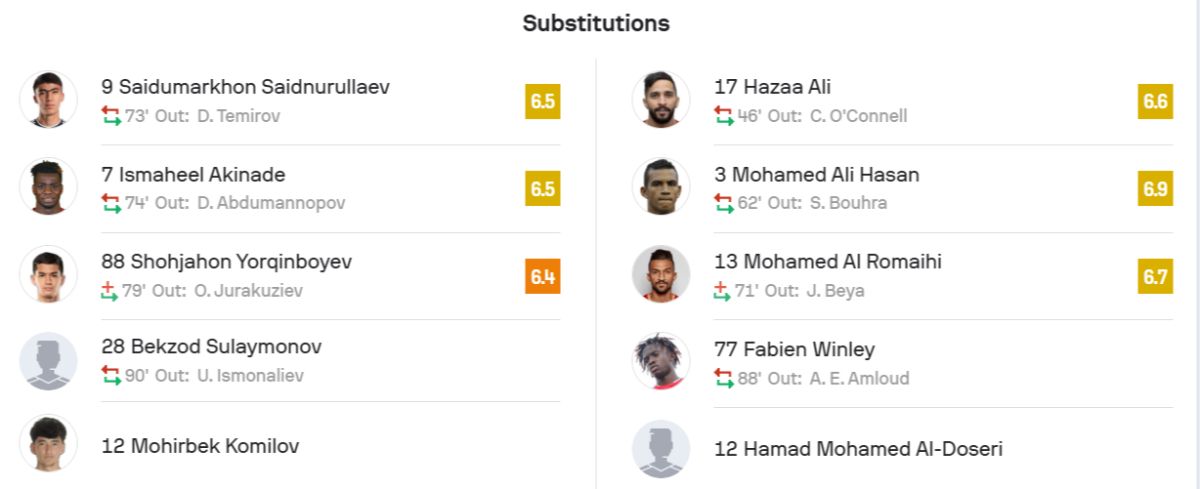The width and height of the screenshot is (1200, 489).
Task: Open Mohamed Ali Hasan's profile link
Action: (x=816, y=175)
